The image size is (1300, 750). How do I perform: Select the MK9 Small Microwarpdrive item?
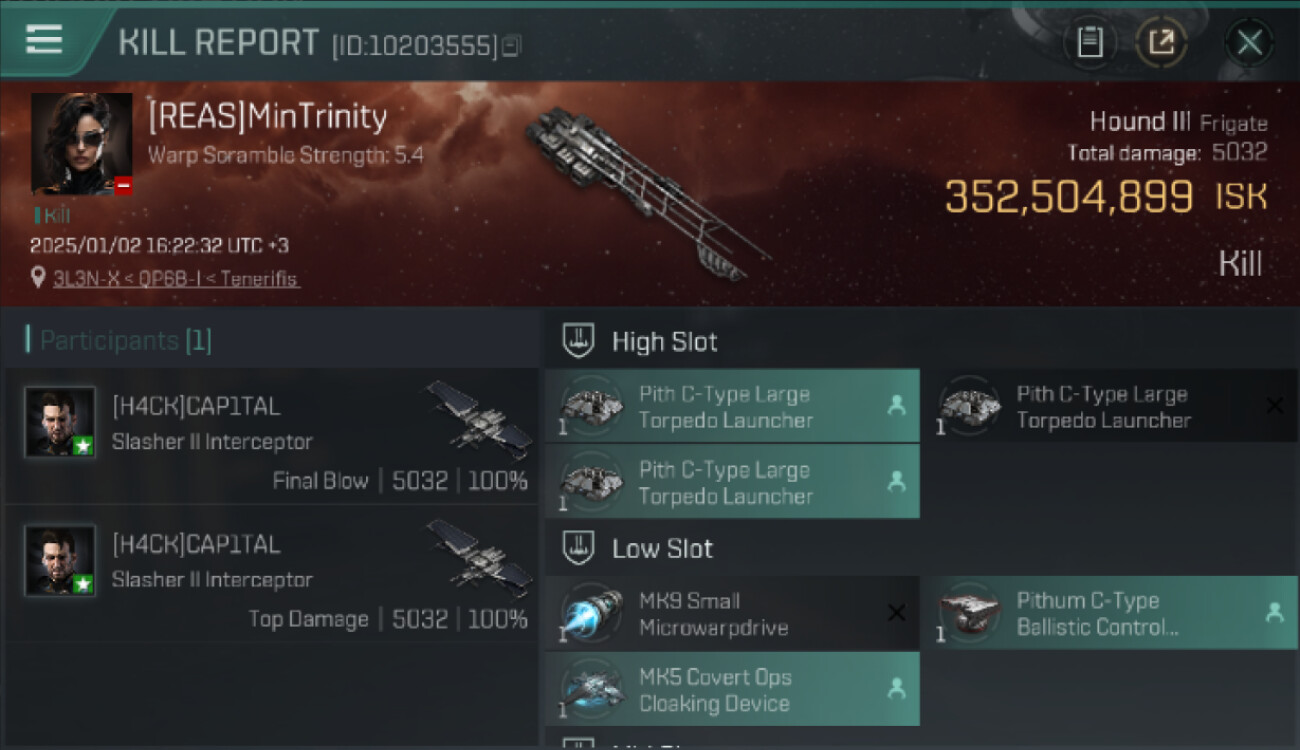pos(732,613)
